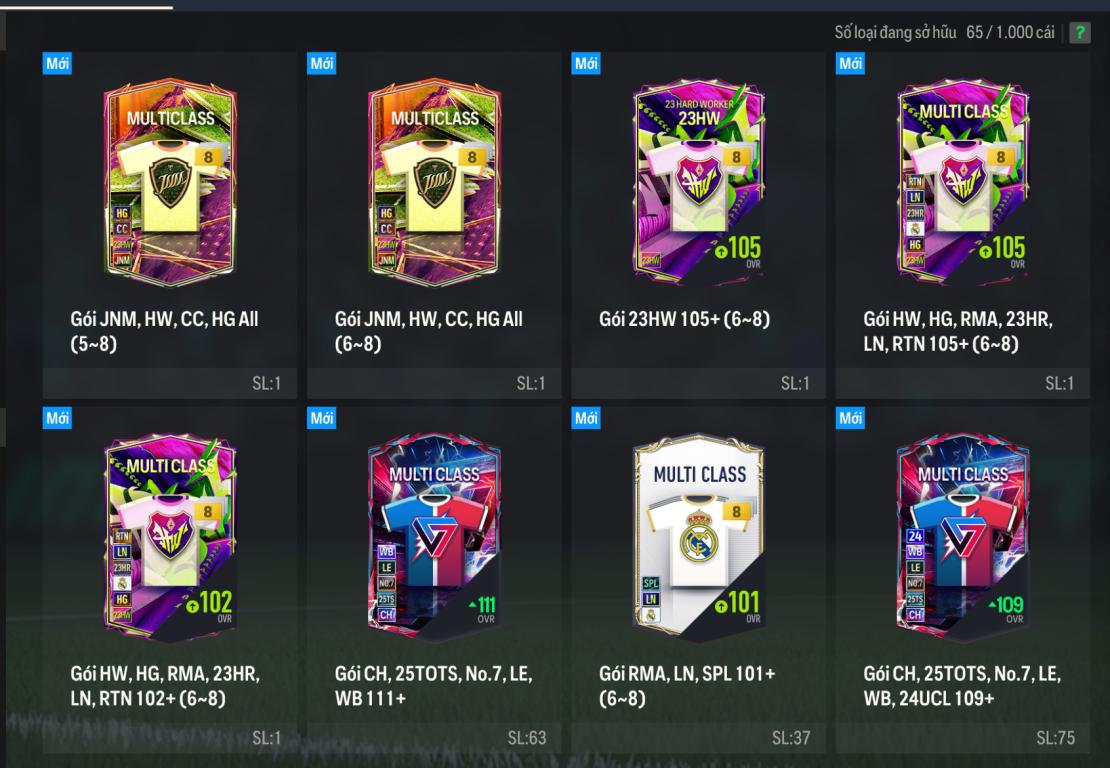Open the Multi Class 109 OVR pack card
This screenshot has height=768, width=1110.
[963, 537]
